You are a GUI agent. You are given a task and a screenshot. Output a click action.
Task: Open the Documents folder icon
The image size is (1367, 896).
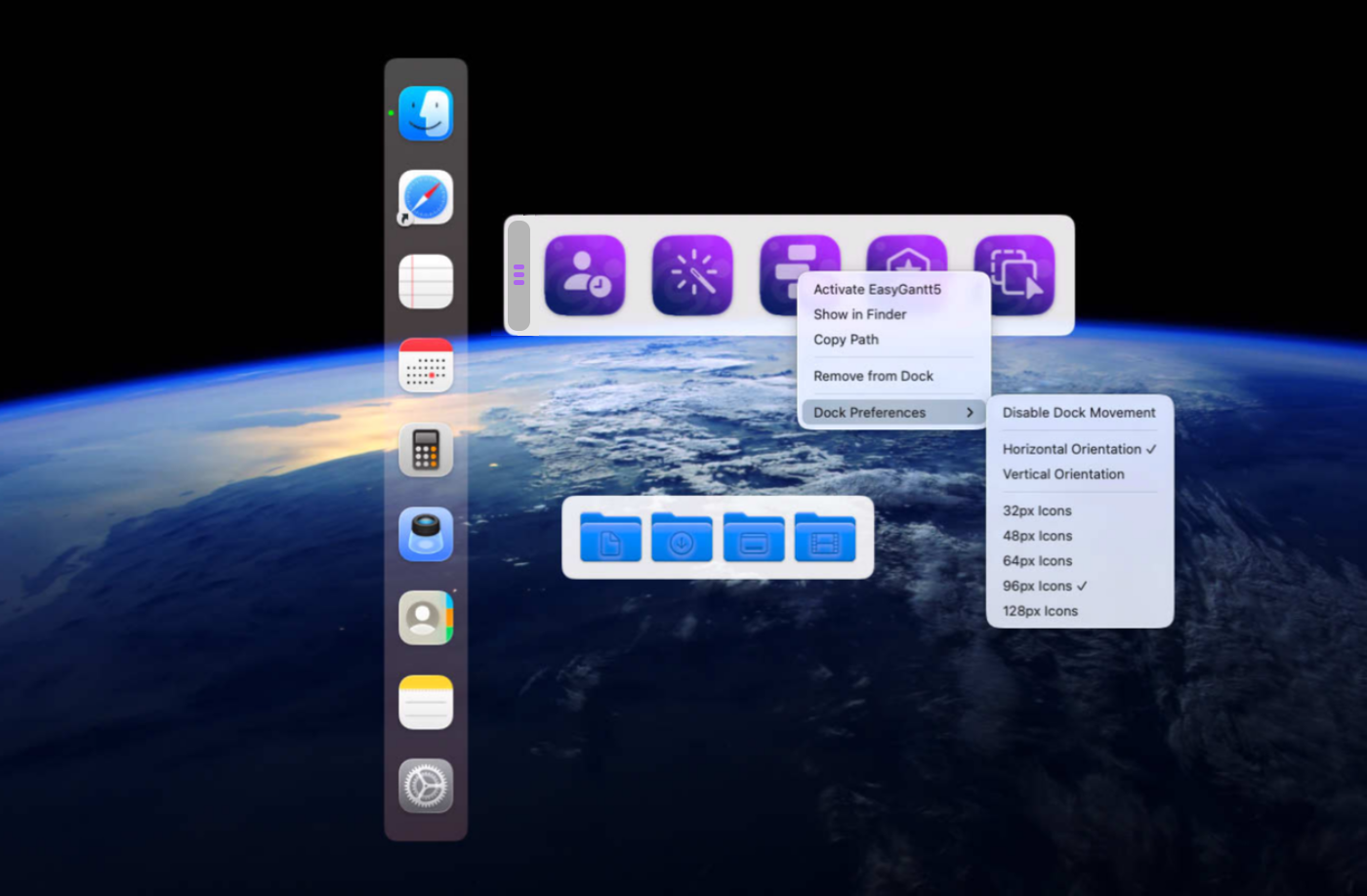tap(610, 537)
